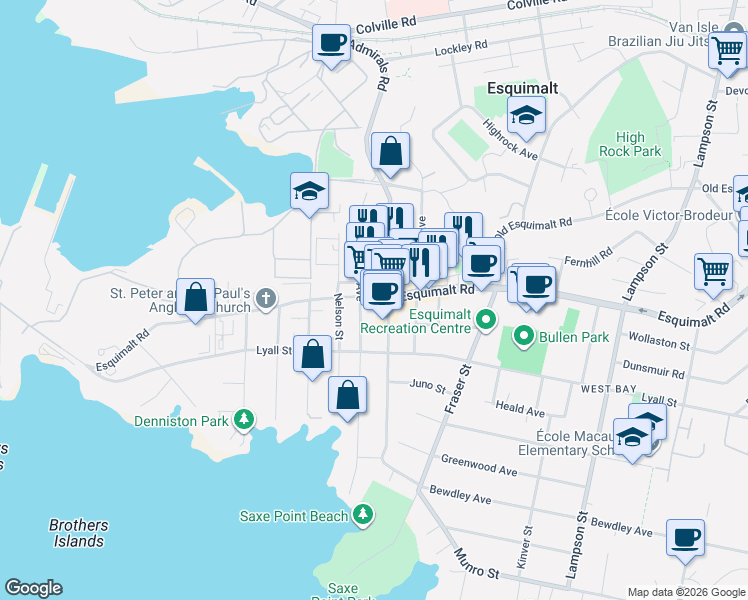This screenshot has width=748, height=600.
Task: Click the Map data ©2026 Google attribution
Action: [x=686, y=592]
